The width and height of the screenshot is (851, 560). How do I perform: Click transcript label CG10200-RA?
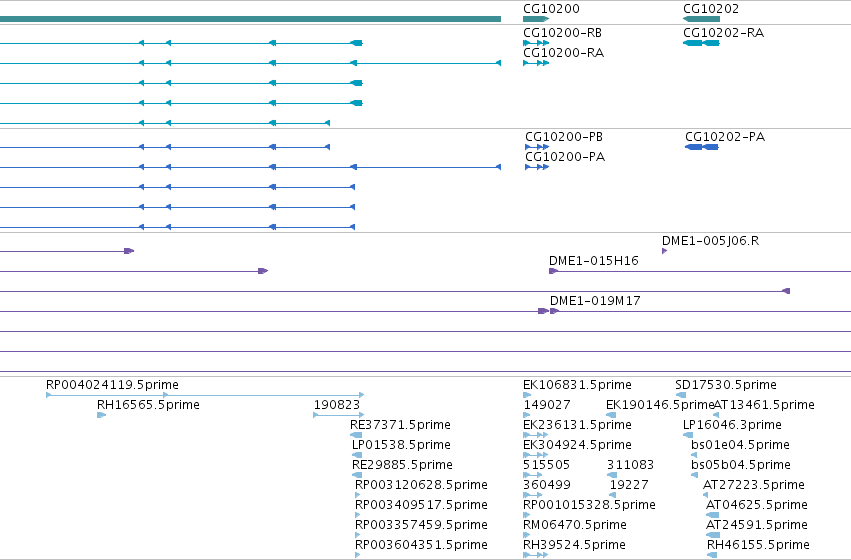pyautogui.click(x=563, y=53)
